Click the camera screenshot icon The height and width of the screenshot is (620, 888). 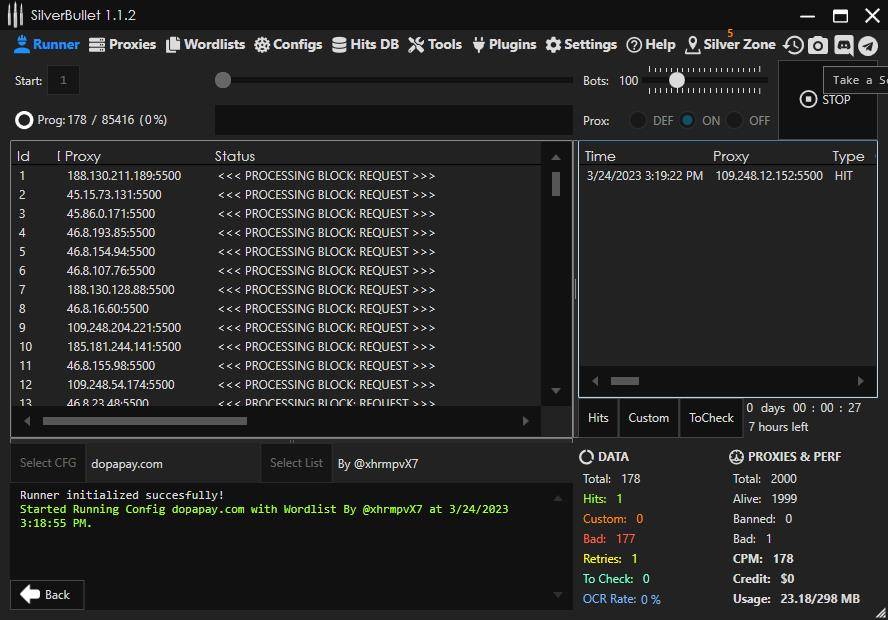818,45
